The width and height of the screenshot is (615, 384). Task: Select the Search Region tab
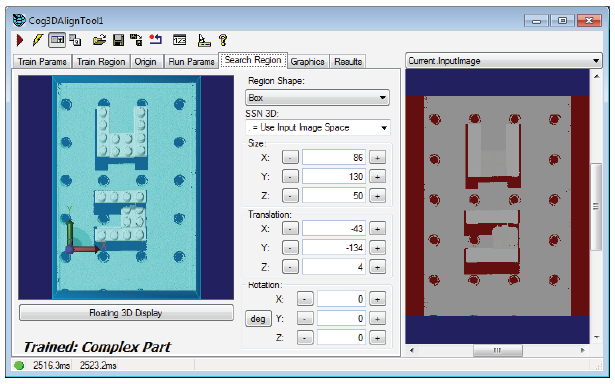[x=253, y=60]
